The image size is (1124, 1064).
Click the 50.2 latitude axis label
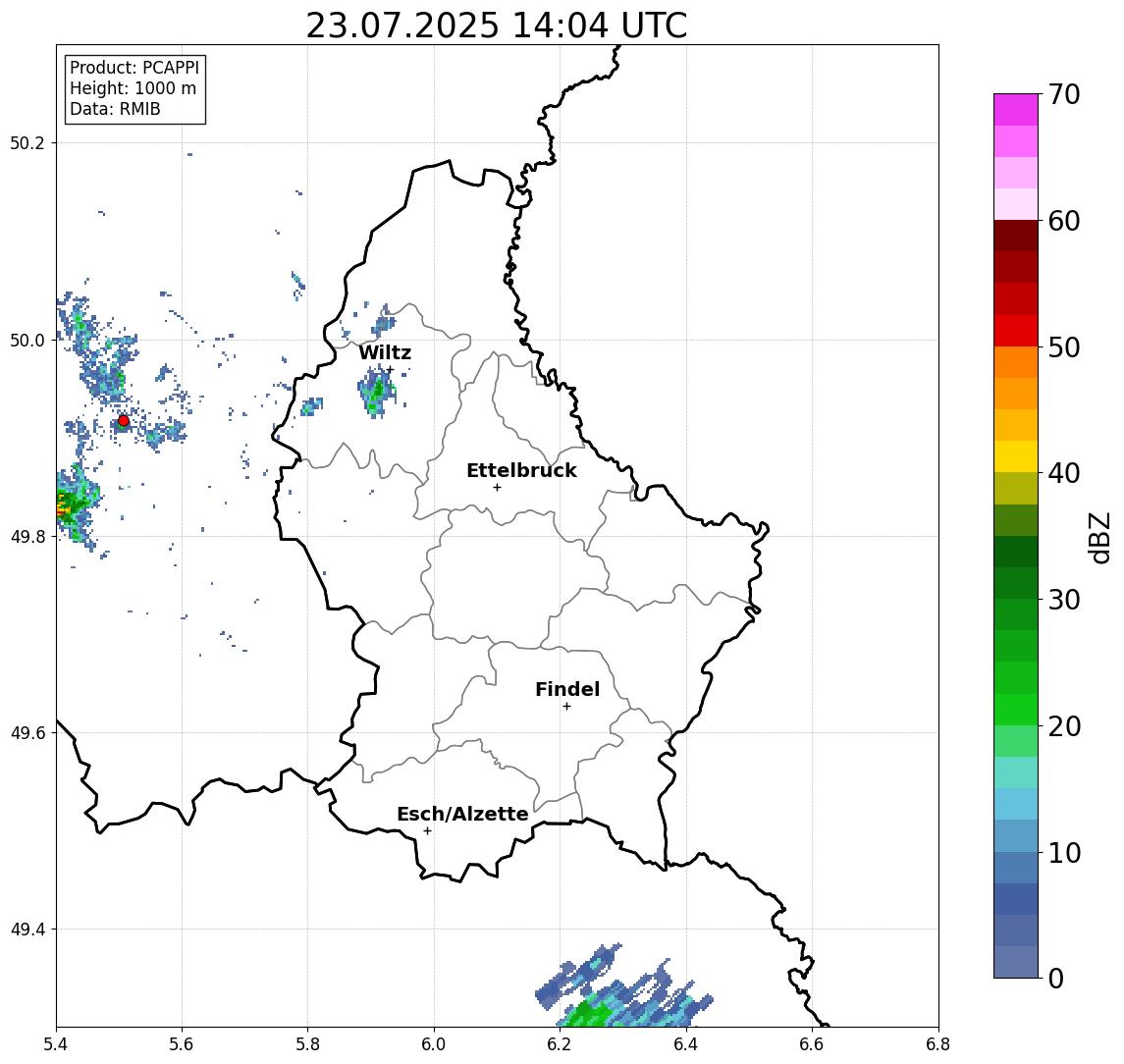27,142
